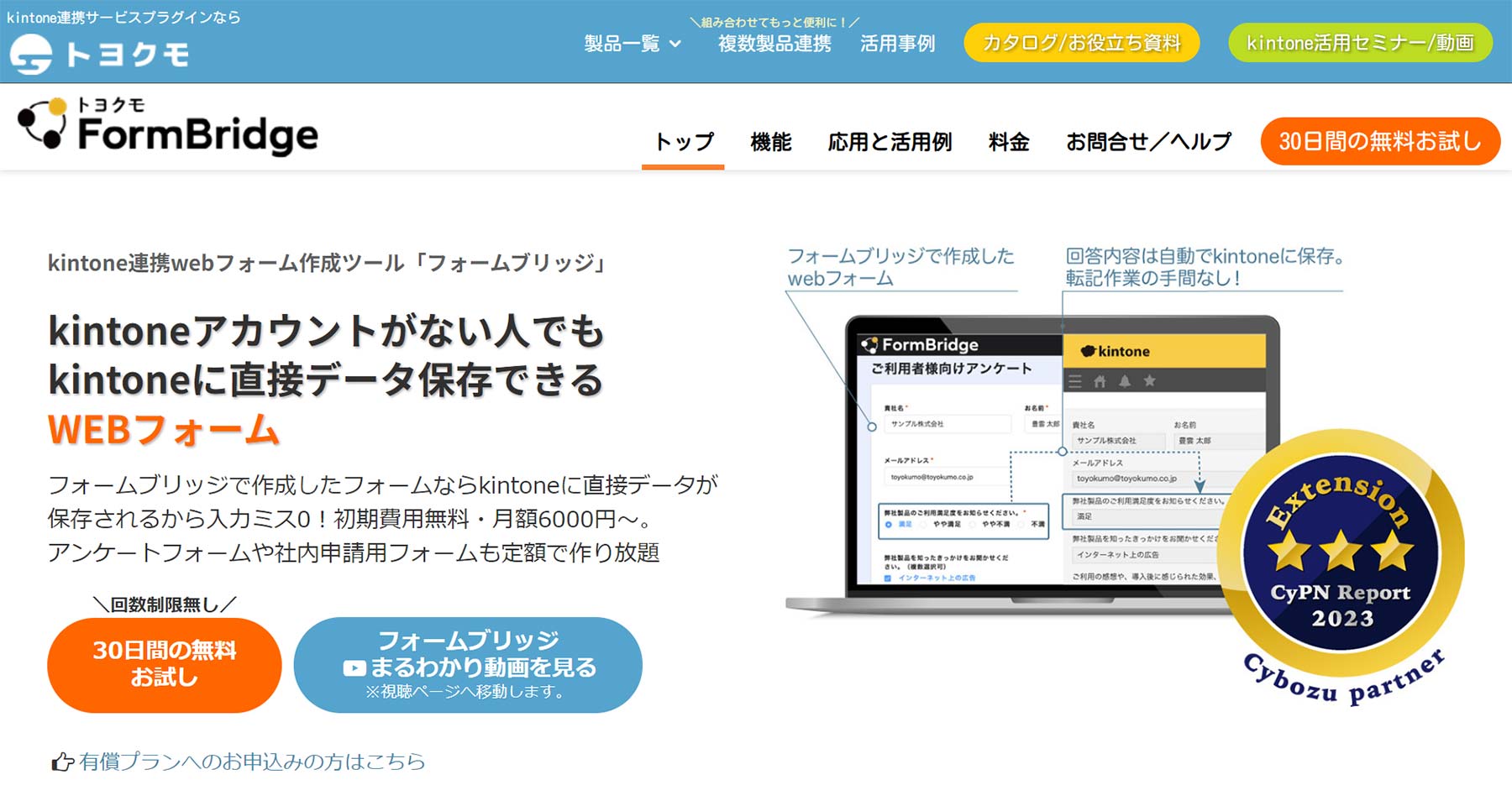Select the お問合せ/ヘルプ tab

click(x=1148, y=142)
